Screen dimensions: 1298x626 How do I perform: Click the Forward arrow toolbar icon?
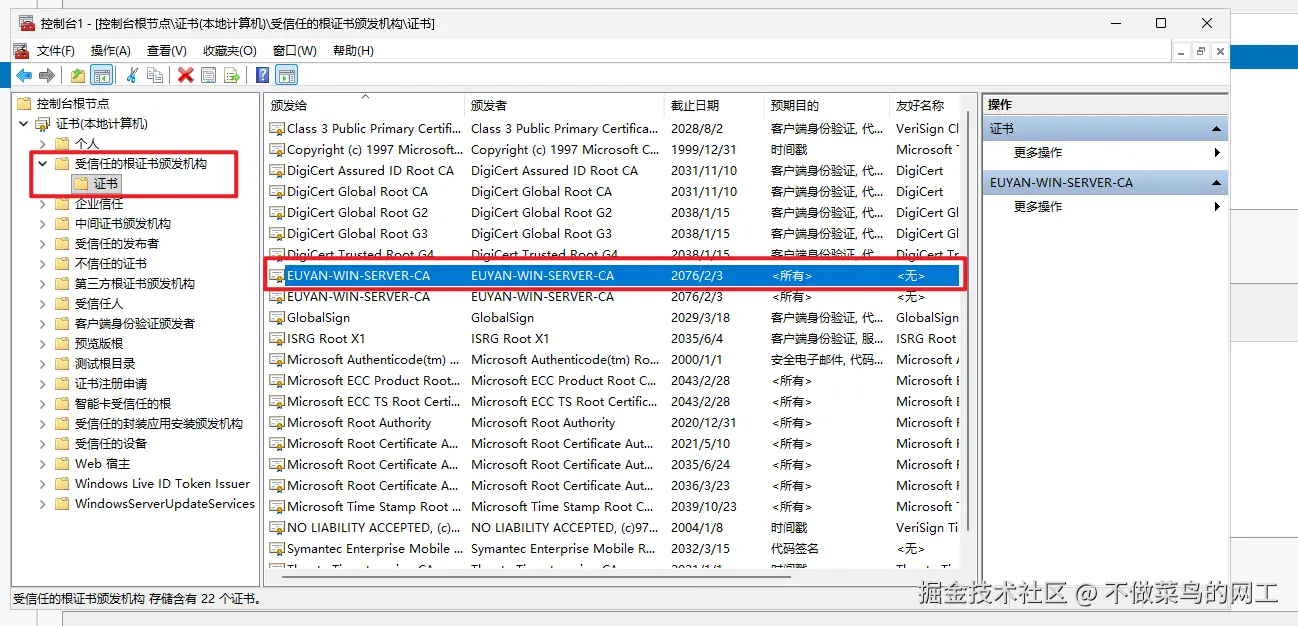coord(47,75)
